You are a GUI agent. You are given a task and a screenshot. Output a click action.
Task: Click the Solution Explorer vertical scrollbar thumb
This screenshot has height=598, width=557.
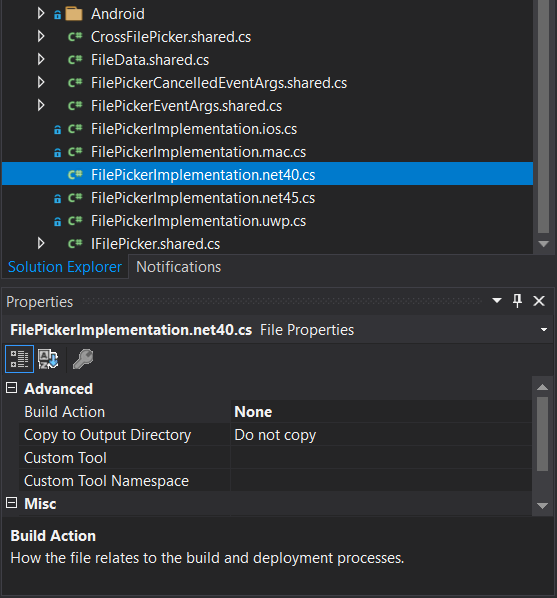[543, 116]
